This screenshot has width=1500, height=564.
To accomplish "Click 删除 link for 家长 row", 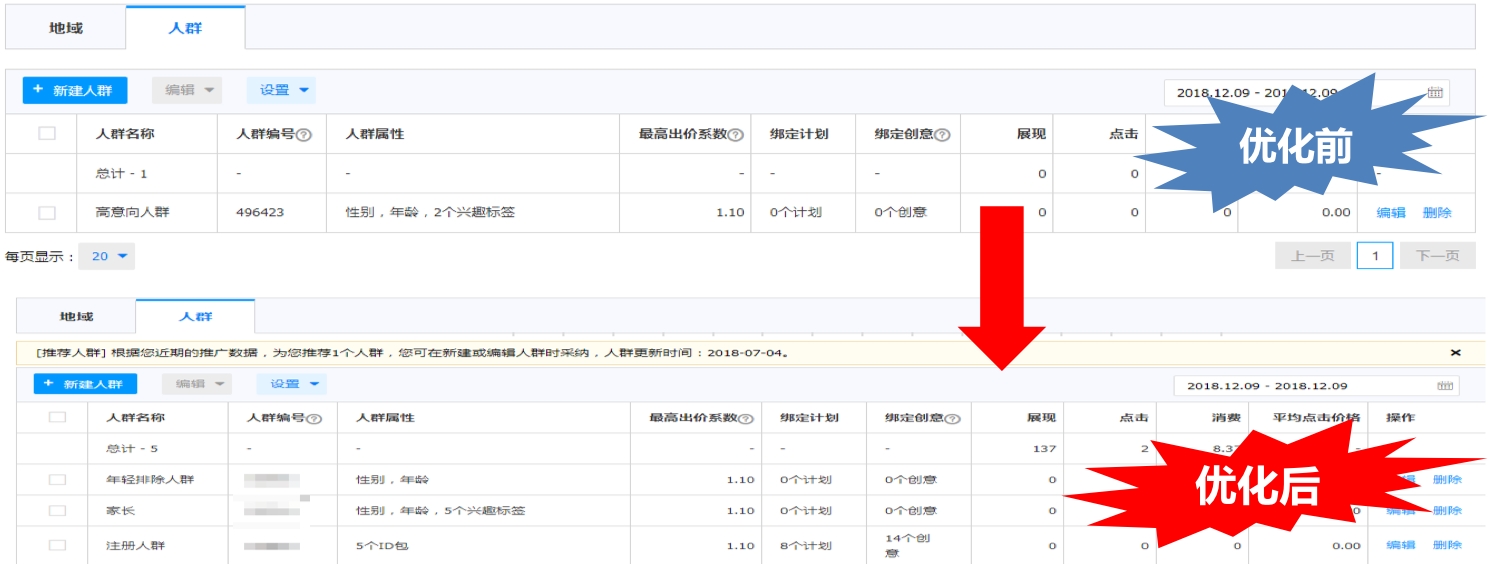I will [x=1447, y=510].
